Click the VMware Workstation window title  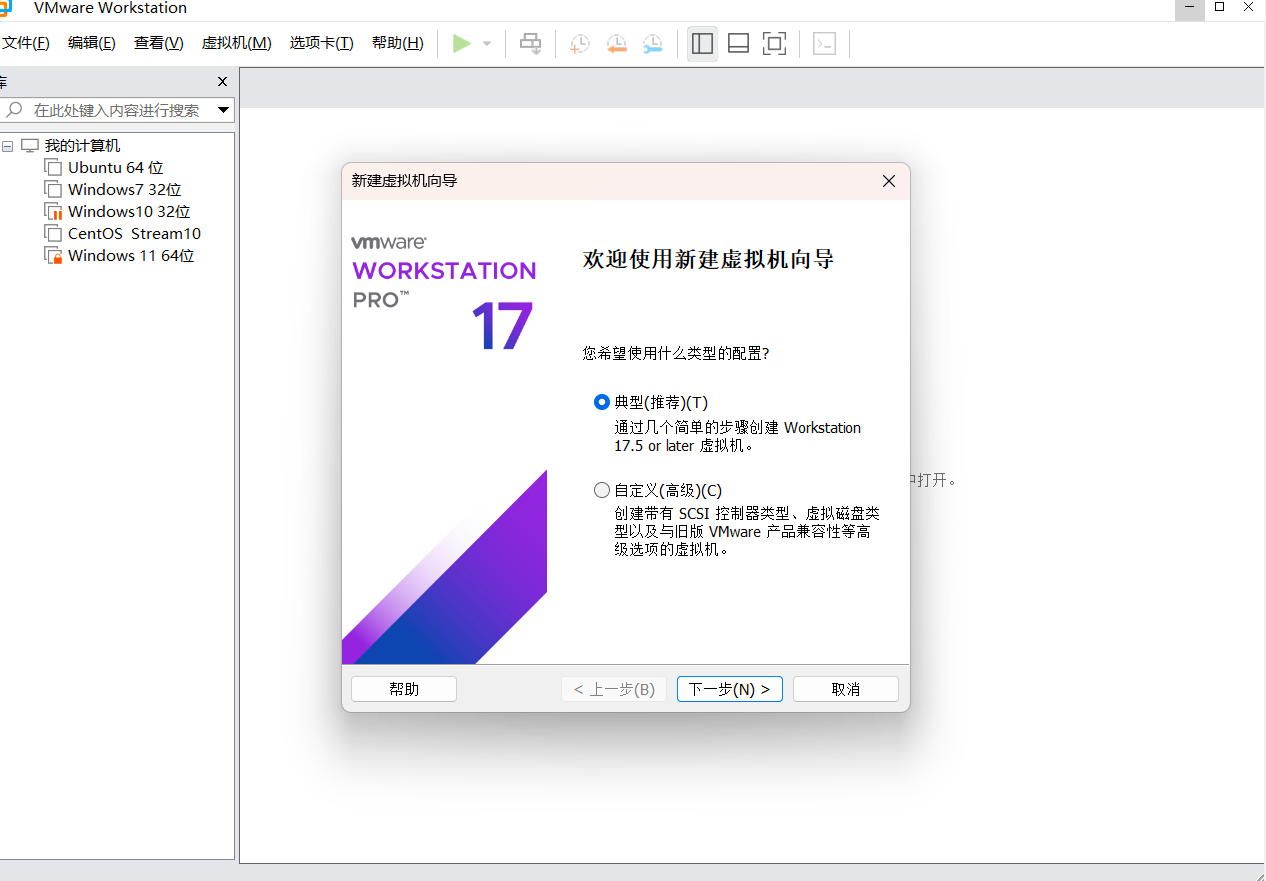pos(110,8)
